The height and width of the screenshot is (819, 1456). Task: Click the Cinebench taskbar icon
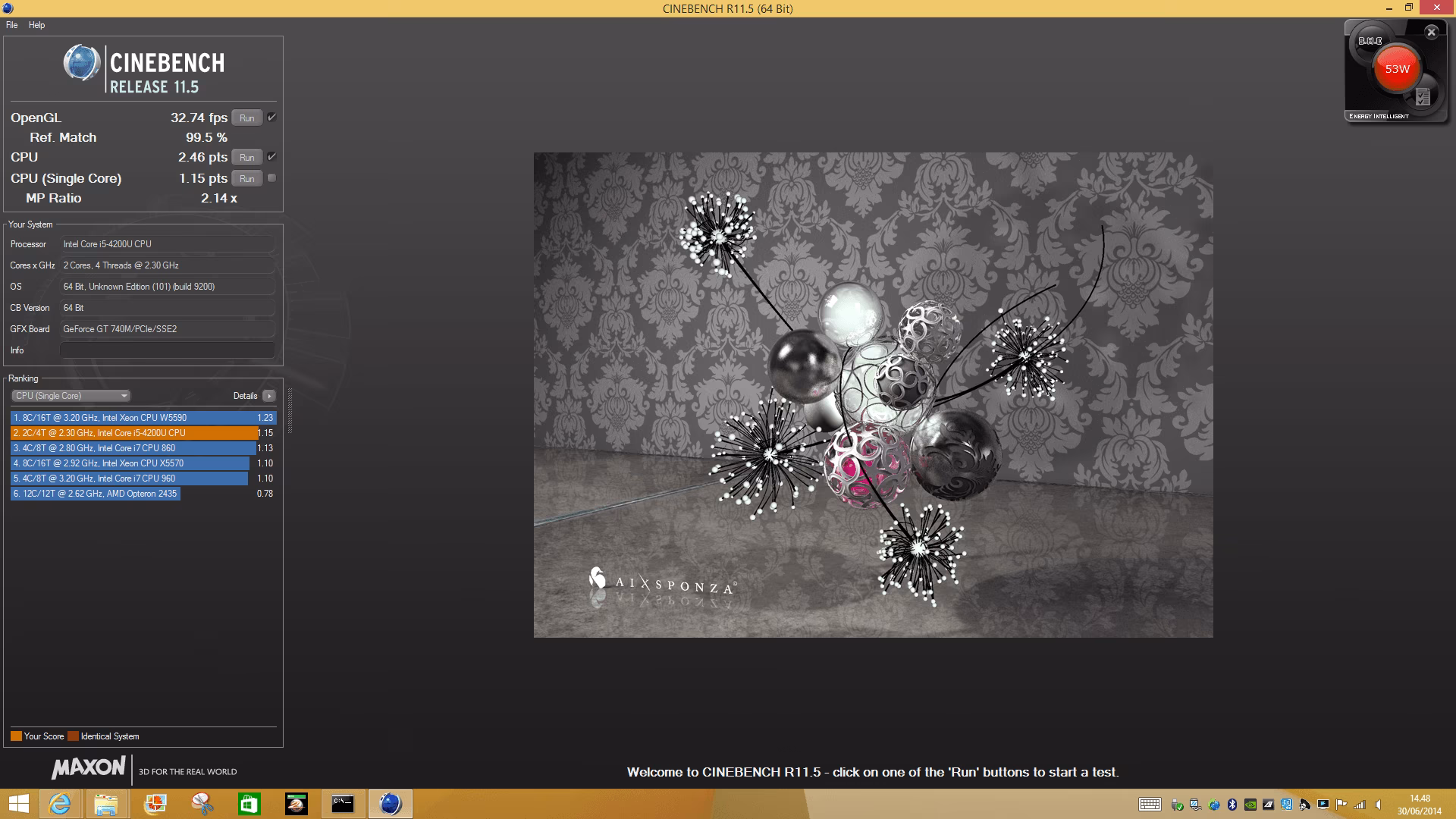click(x=391, y=804)
